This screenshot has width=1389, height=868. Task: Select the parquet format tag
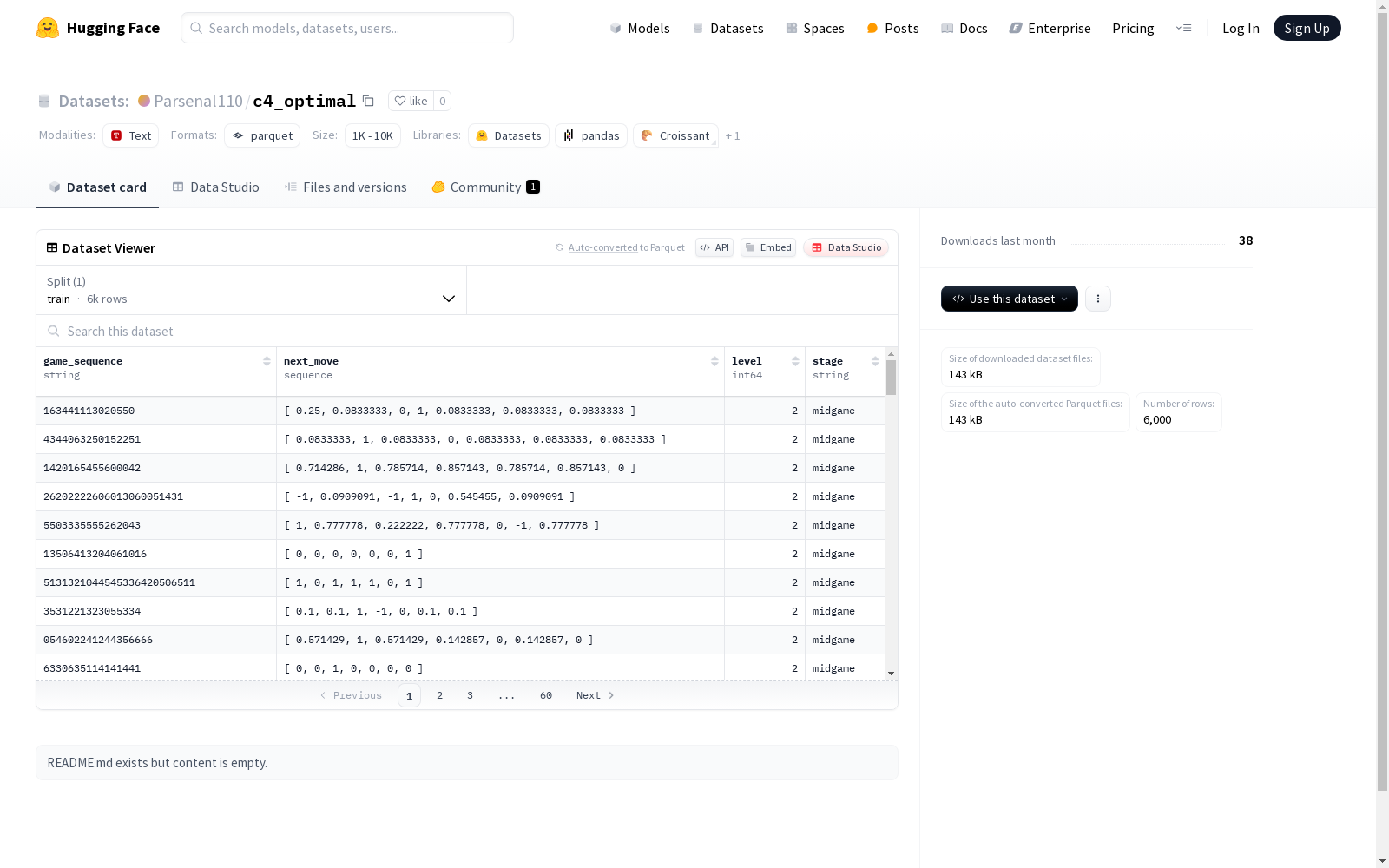(262, 135)
